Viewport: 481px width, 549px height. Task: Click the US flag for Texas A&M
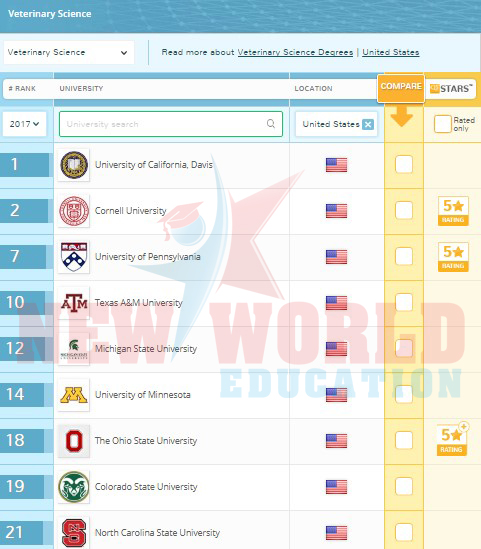(336, 303)
